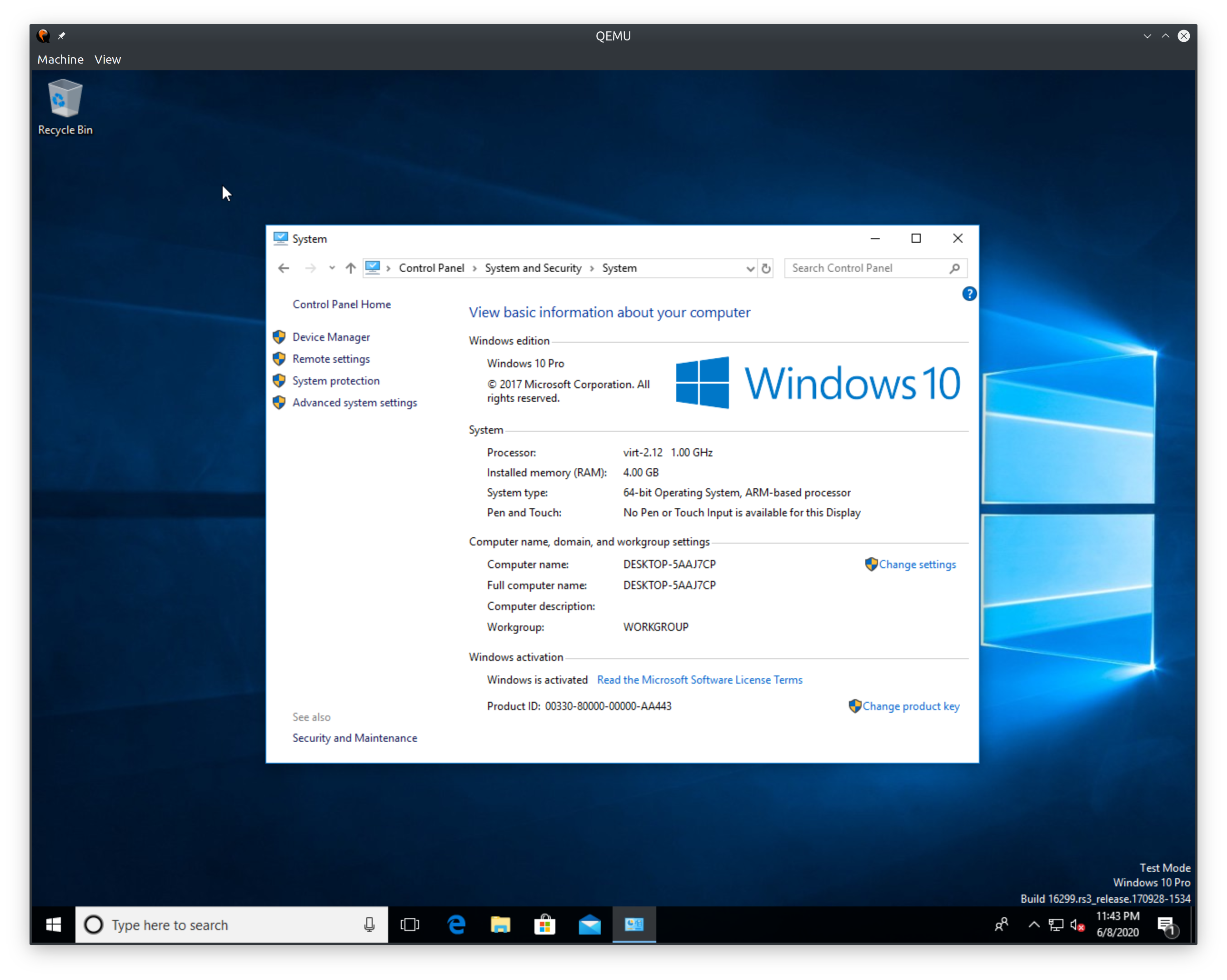Click '4.00 GB' installed memory value
Screen dimensions: 1227x980
(x=641, y=472)
